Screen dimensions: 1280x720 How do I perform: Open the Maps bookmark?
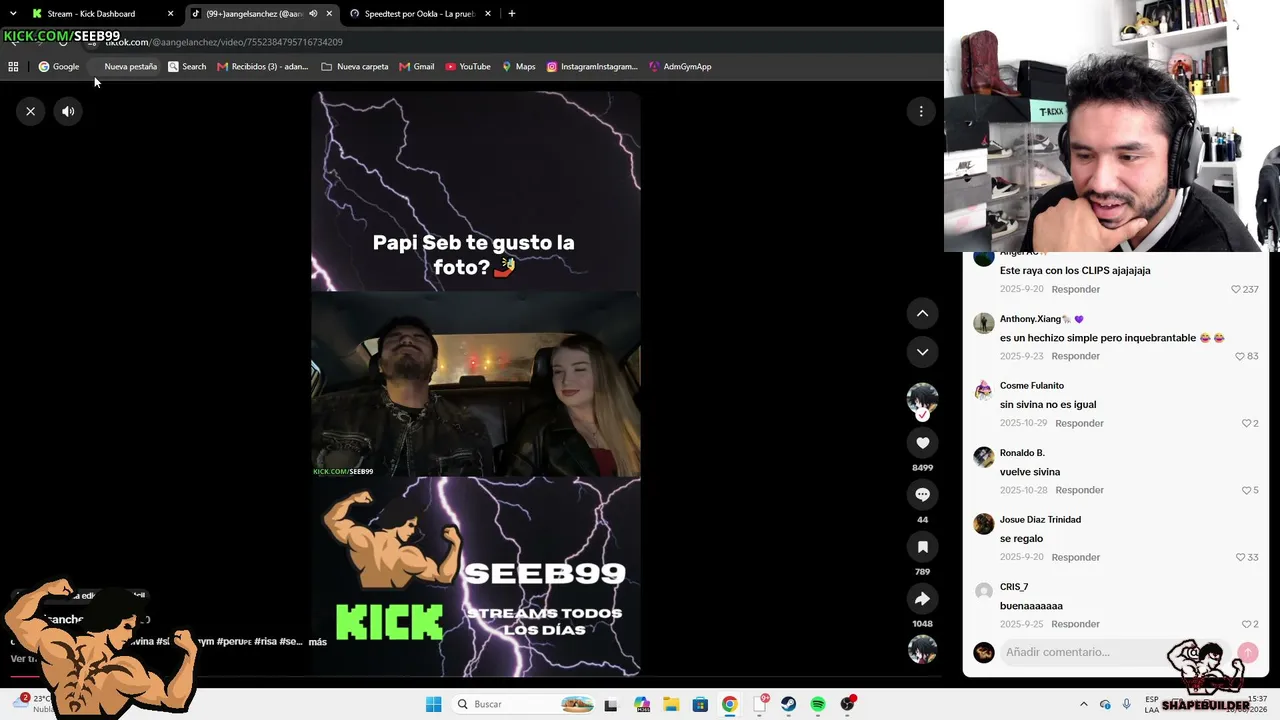pyautogui.click(x=519, y=67)
